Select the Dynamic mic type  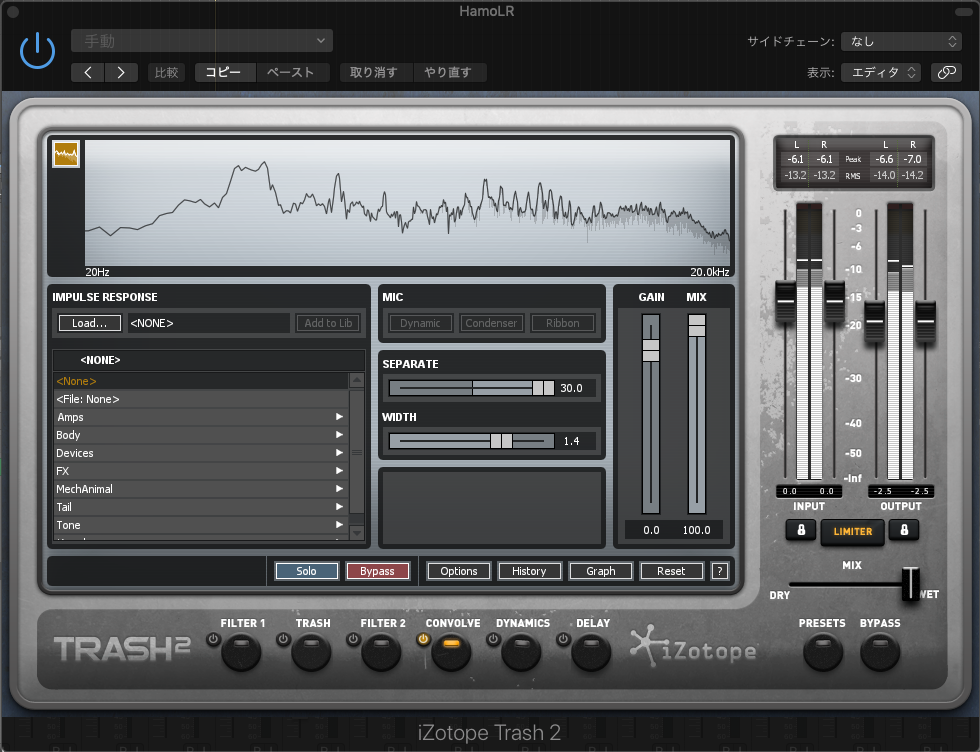pyautogui.click(x=421, y=323)
